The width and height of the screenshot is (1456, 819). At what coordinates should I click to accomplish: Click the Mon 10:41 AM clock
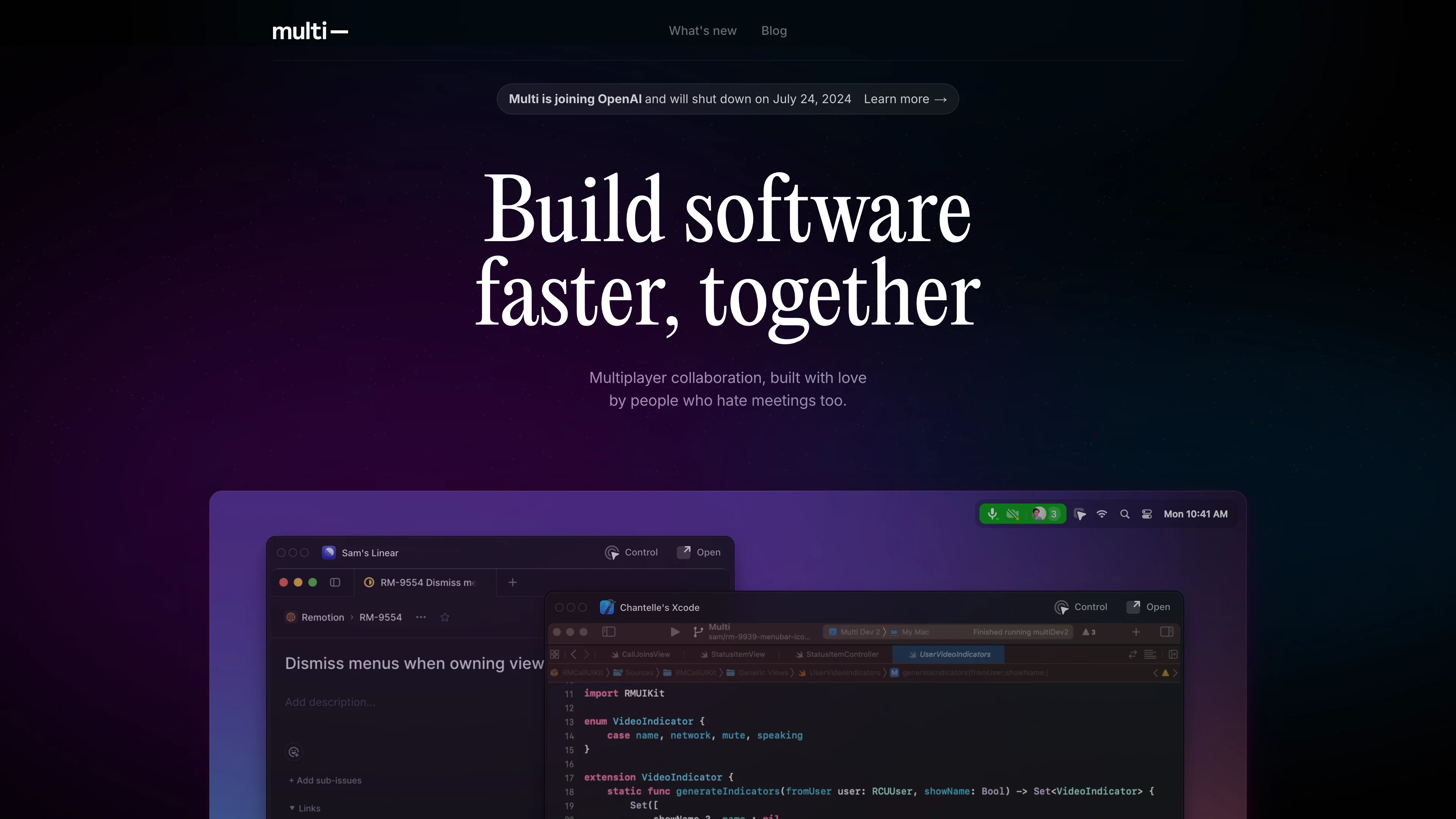[x=1196, y=515]
